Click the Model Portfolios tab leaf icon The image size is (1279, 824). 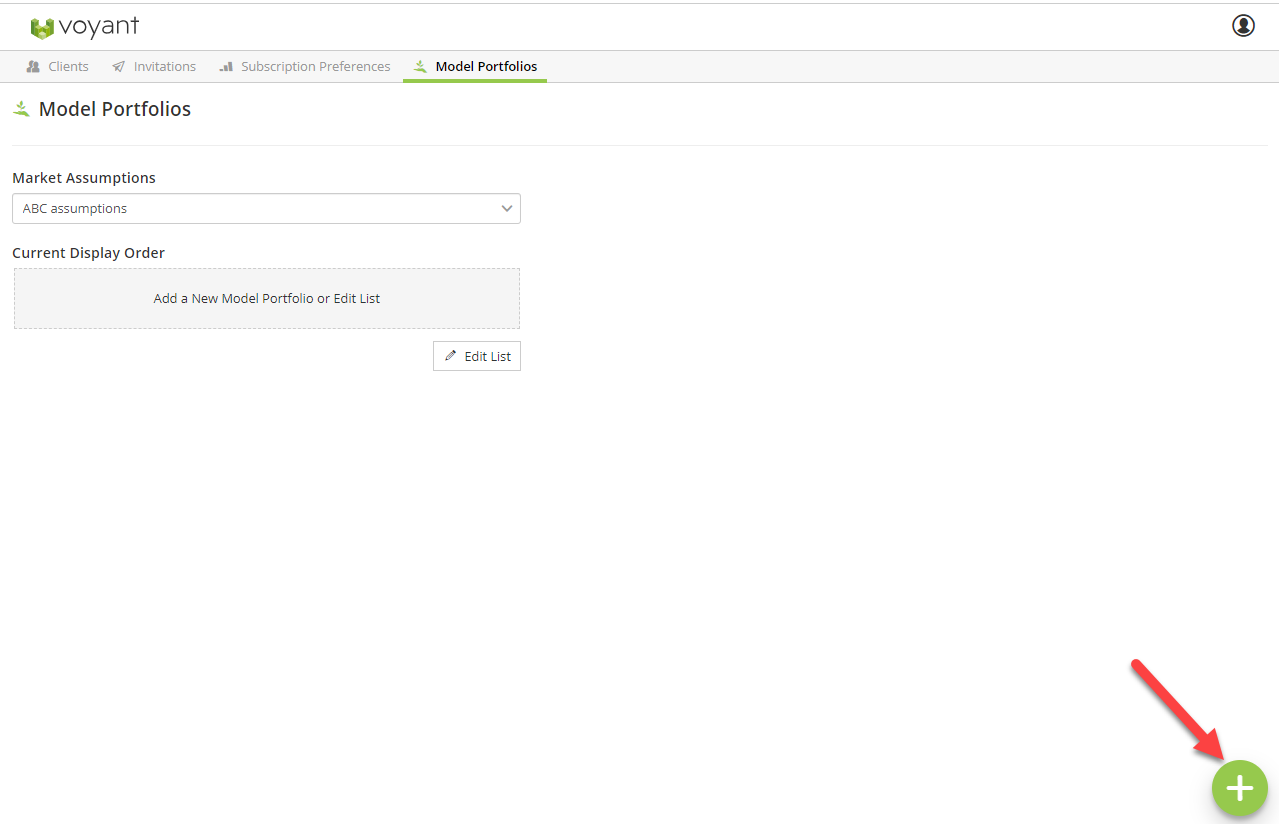tap(421, 67)
